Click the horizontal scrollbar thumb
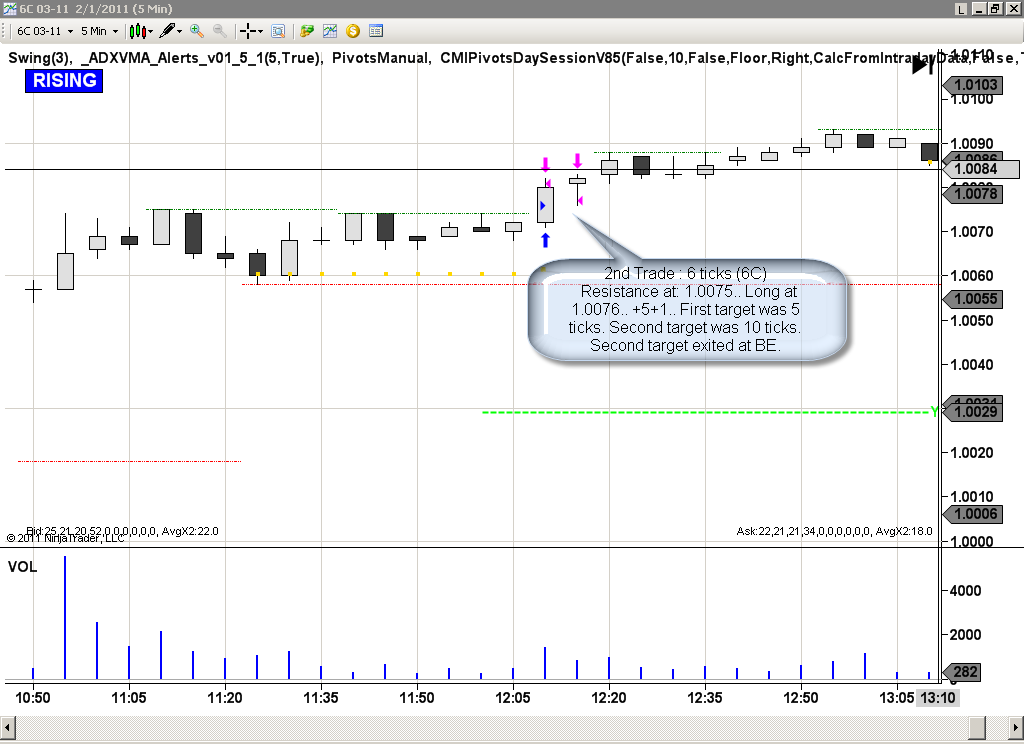1024x744 pixels. 977,726
